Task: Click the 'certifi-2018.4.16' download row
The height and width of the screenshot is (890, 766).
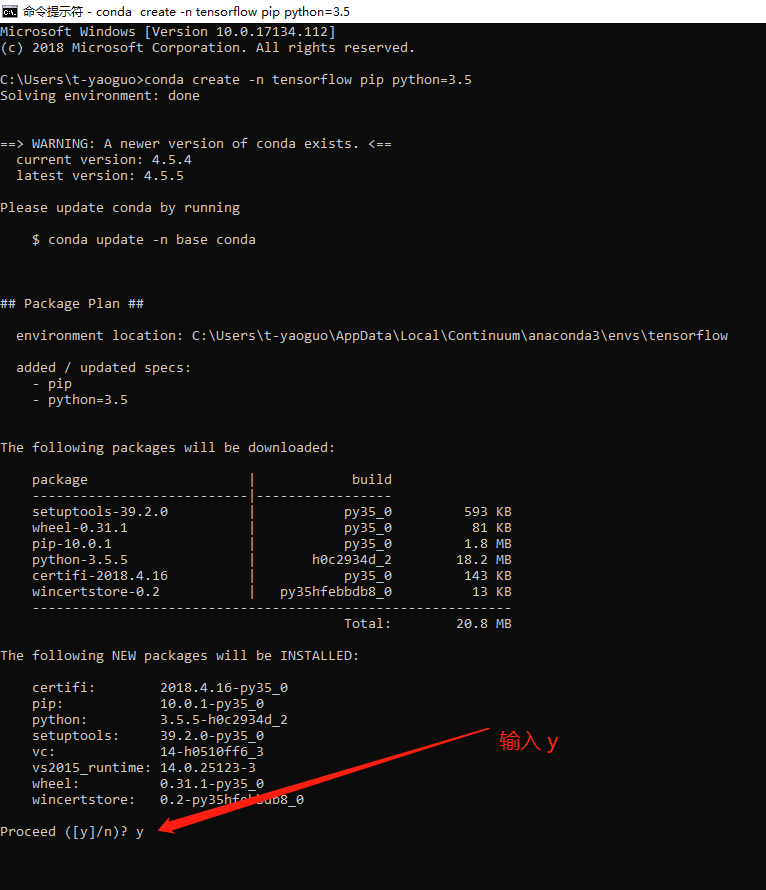Action: (100, 576)
